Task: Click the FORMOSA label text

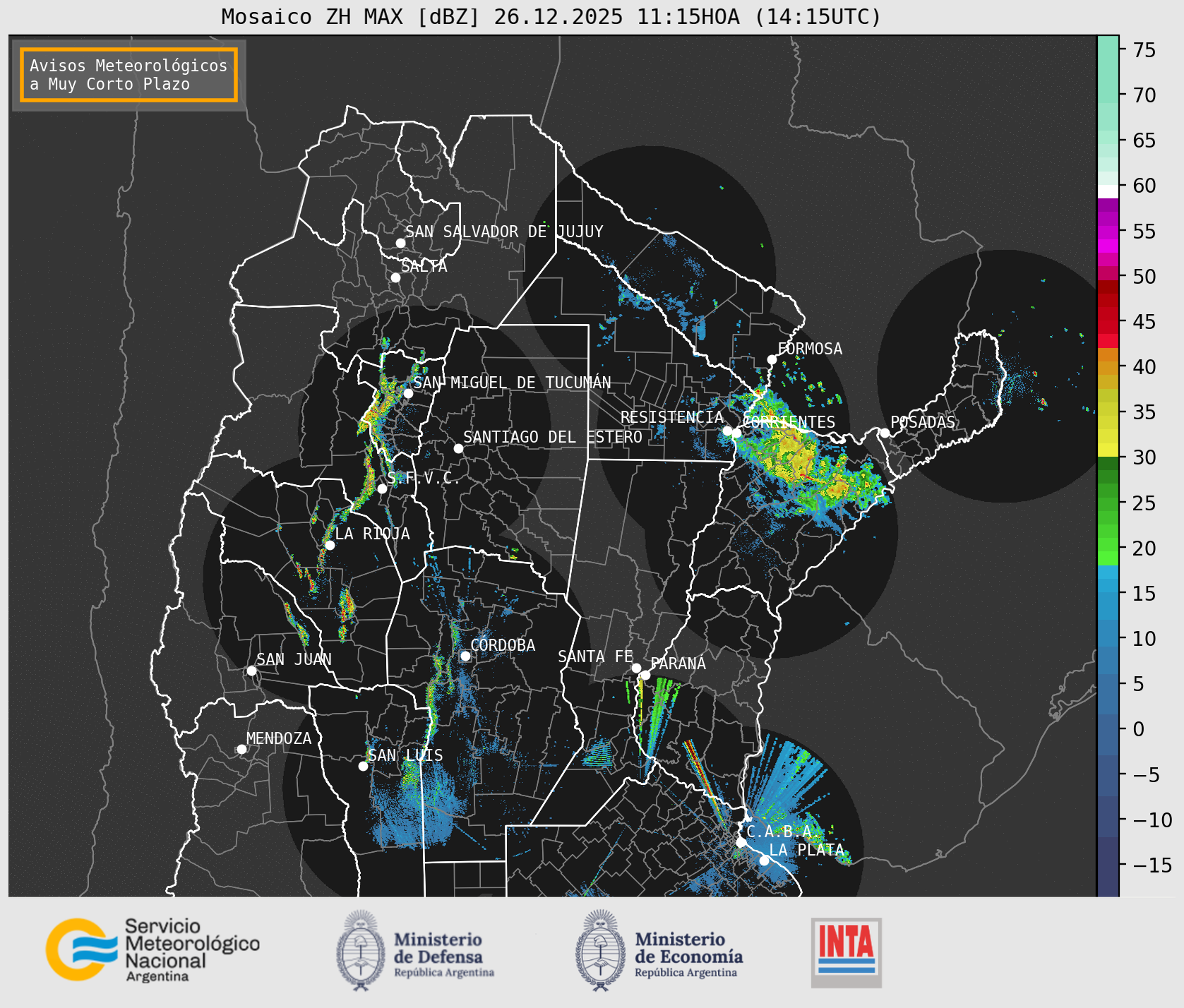Action: tap(810, 349)
